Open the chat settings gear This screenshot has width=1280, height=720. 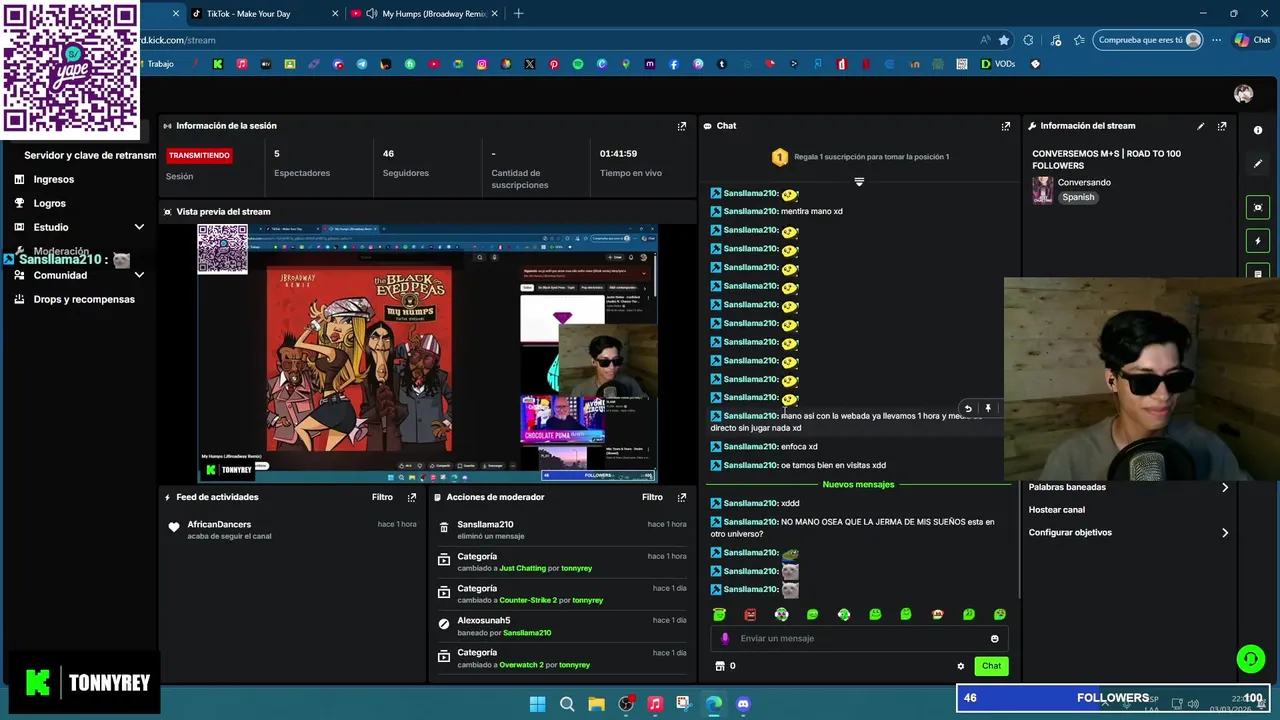(x=961, y=666)
